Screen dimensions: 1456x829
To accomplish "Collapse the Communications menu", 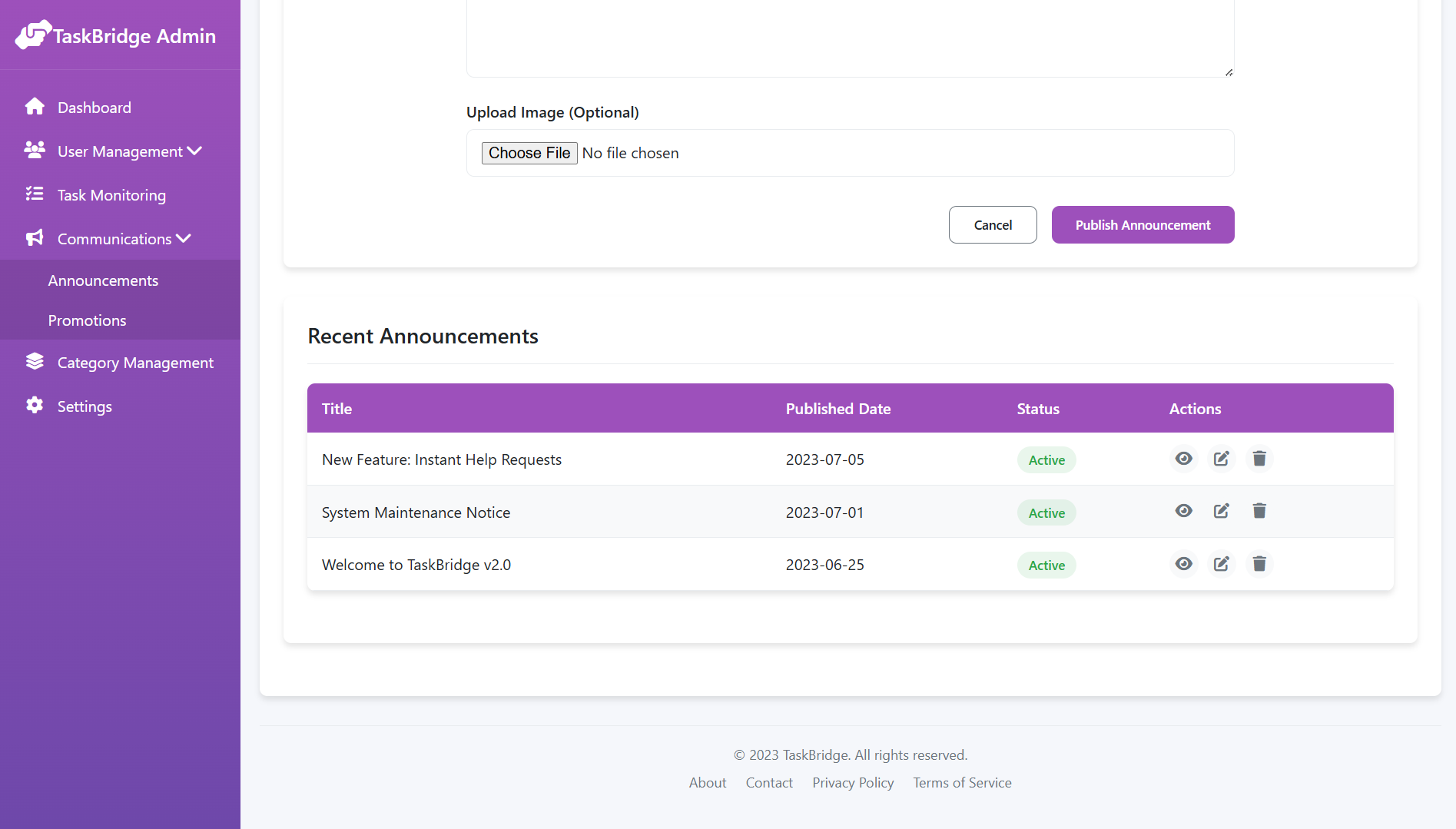I will click(183, 238).
